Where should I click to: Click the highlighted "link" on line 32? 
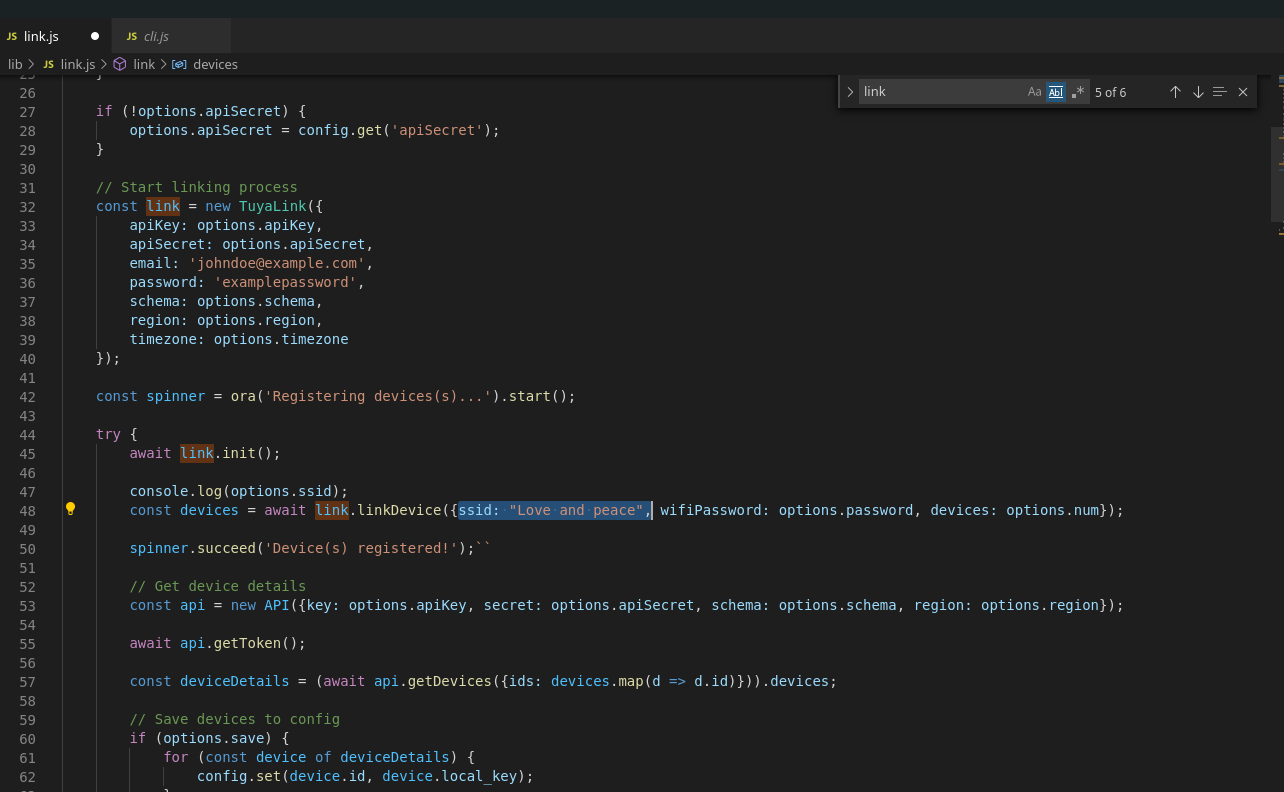tap(163, 206)
